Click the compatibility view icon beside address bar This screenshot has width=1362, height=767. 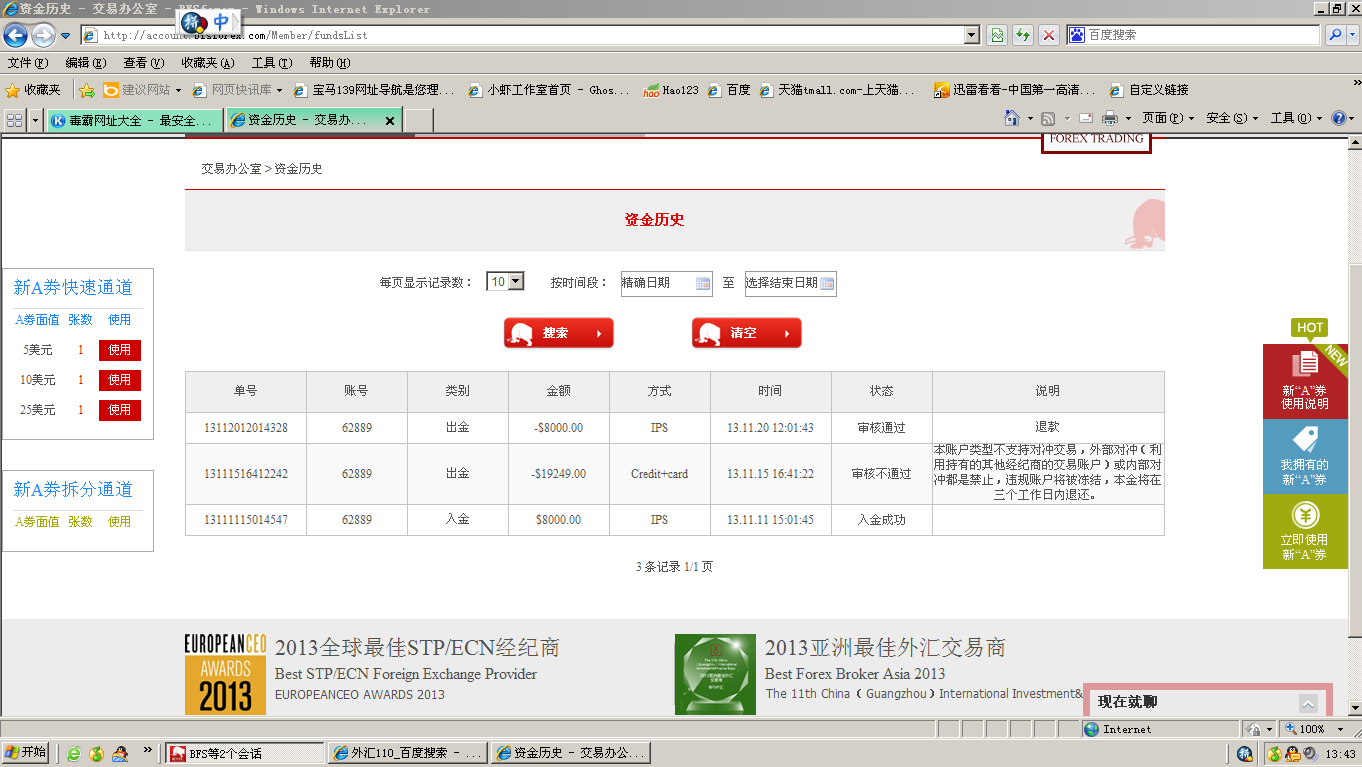[997, 35]
